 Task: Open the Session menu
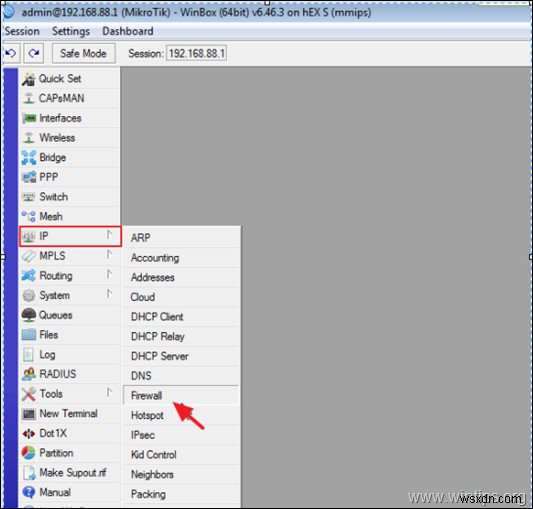22,31
